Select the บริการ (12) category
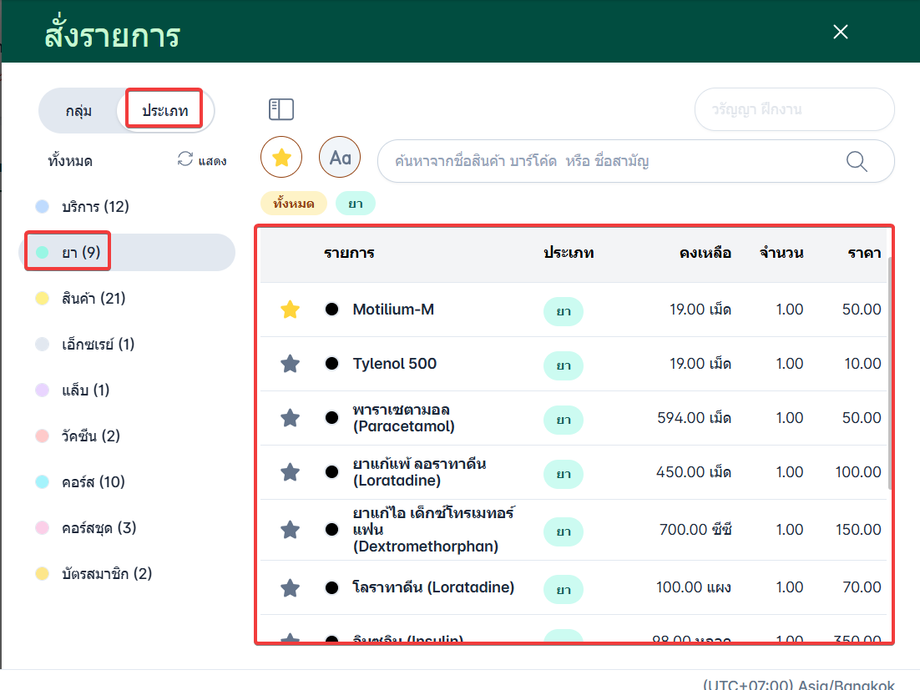Viewport: 920px width, 690px height. pyautogui.click(x=95, y=207)
